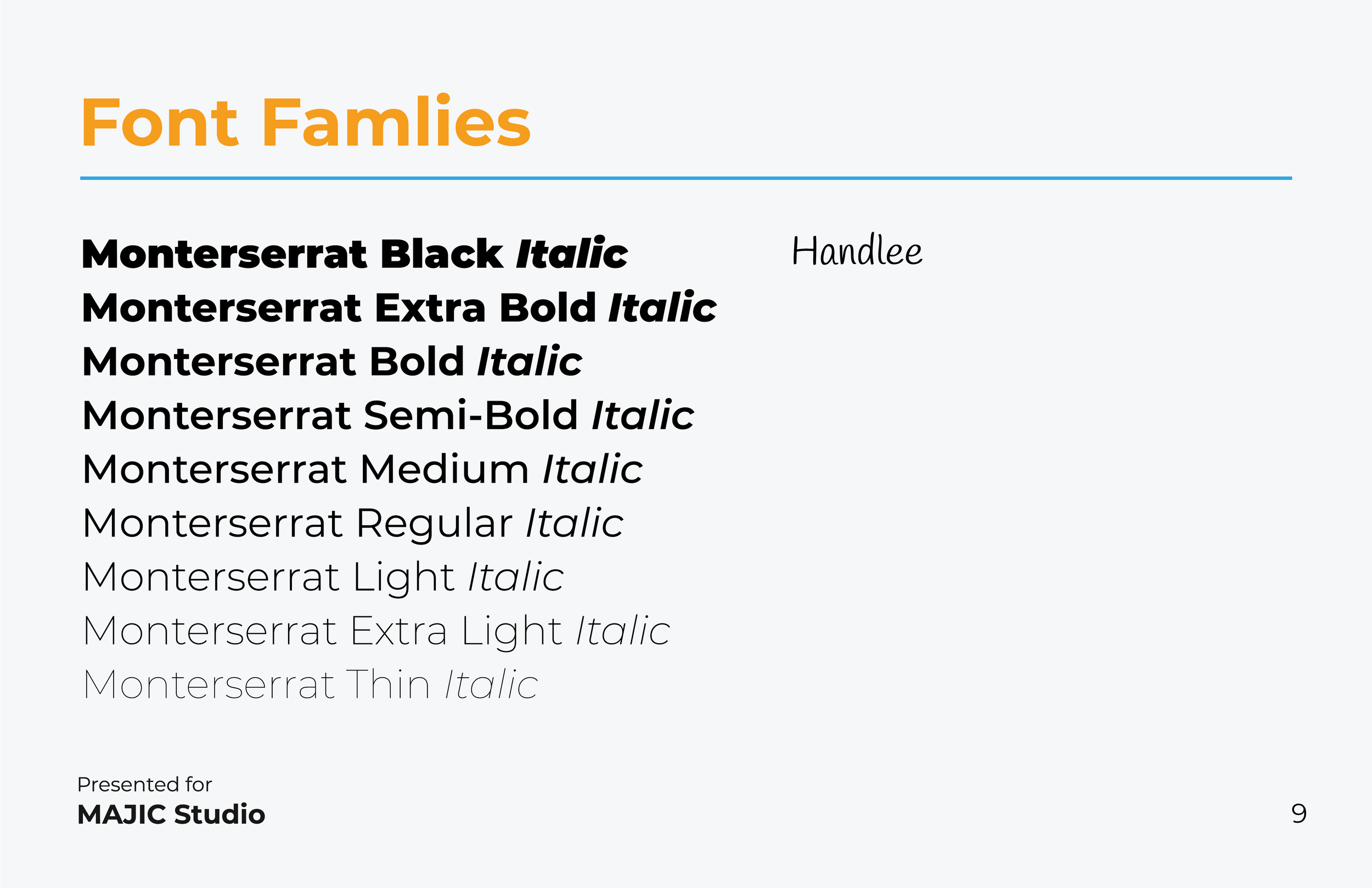Click the blue horizontal divider line
This screenshot has height=888, width=1372.
pyautogui.click(x=686, y=178)
